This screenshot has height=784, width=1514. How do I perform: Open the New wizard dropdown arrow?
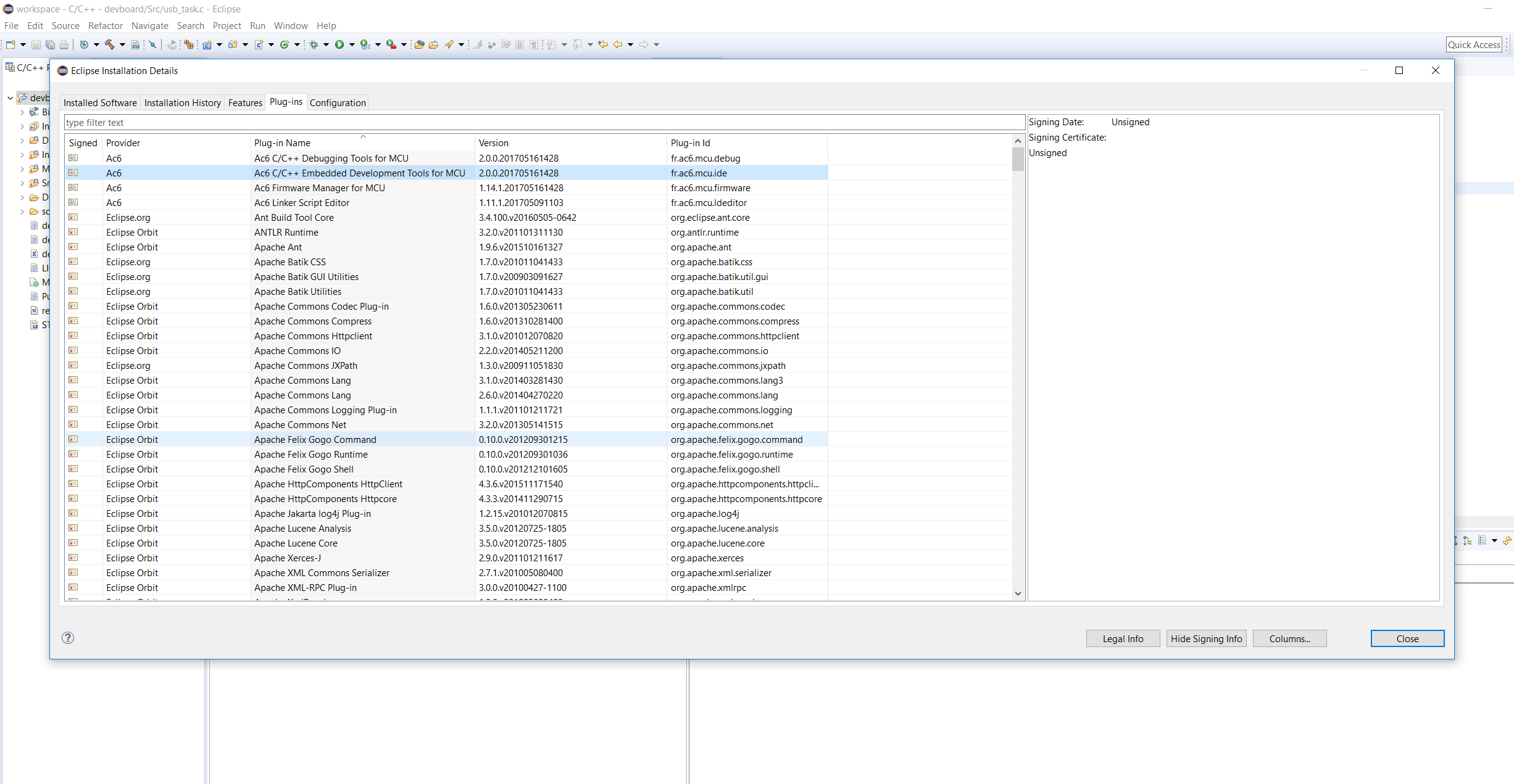click(23, 44)
